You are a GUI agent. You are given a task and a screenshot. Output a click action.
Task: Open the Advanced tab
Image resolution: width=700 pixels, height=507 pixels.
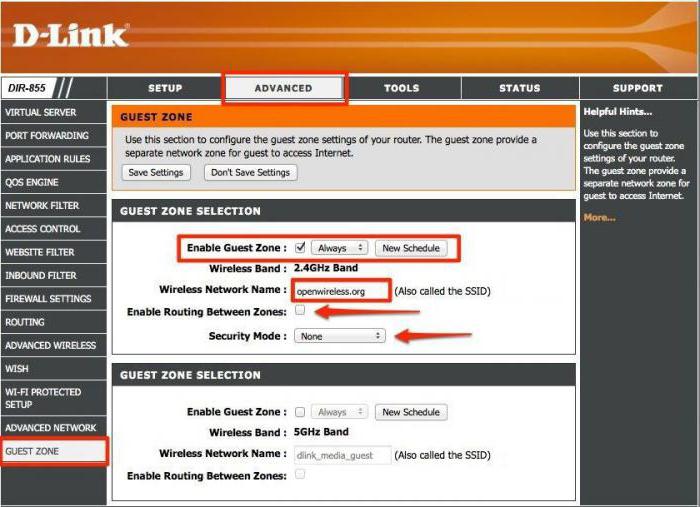(284, 88)
